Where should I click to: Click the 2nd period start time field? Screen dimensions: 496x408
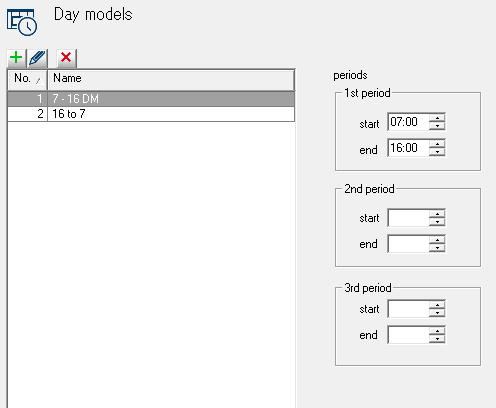(x=408, y=218)
